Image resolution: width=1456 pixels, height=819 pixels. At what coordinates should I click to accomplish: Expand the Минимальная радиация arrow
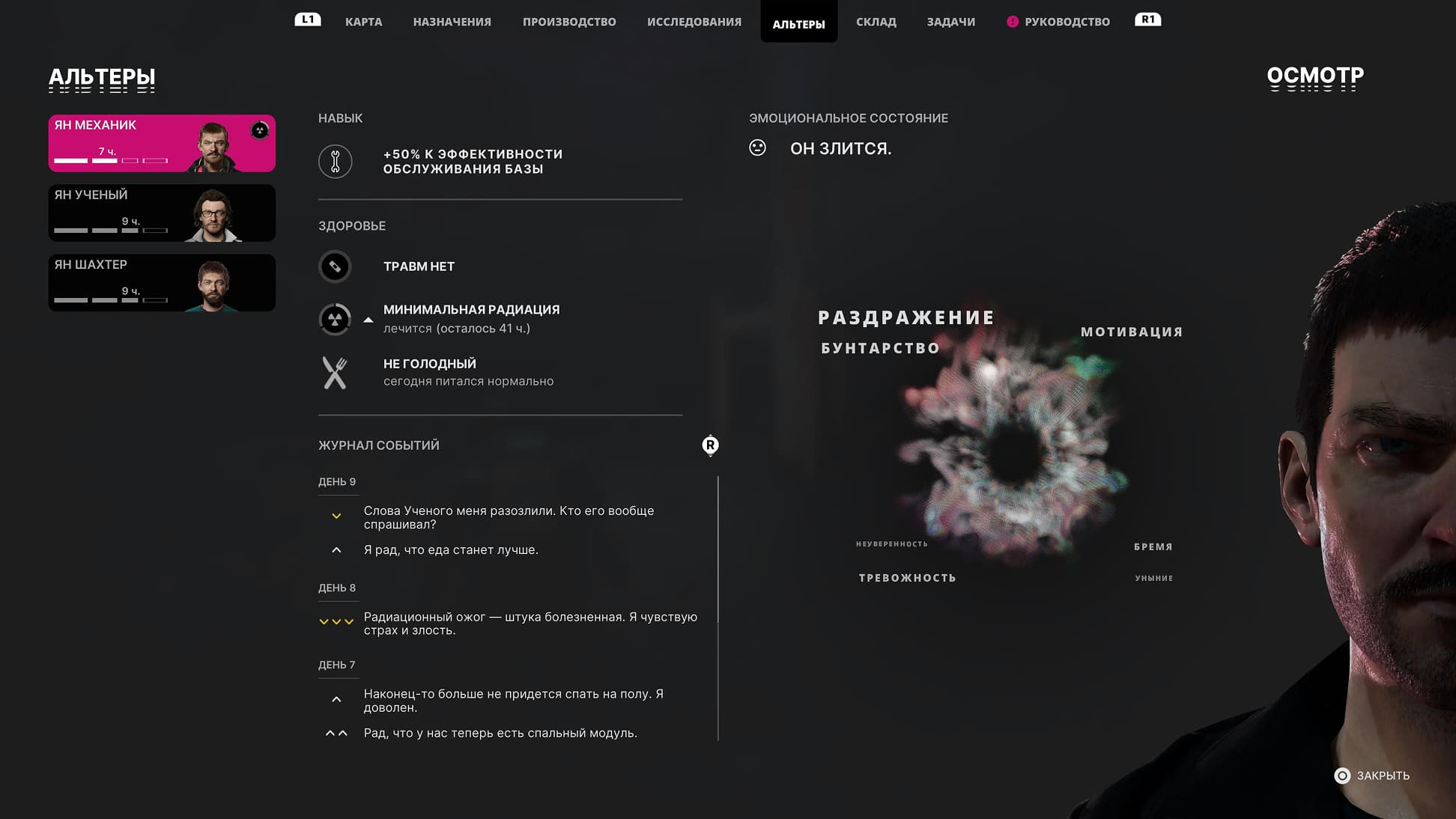click(x=368, y=320)
